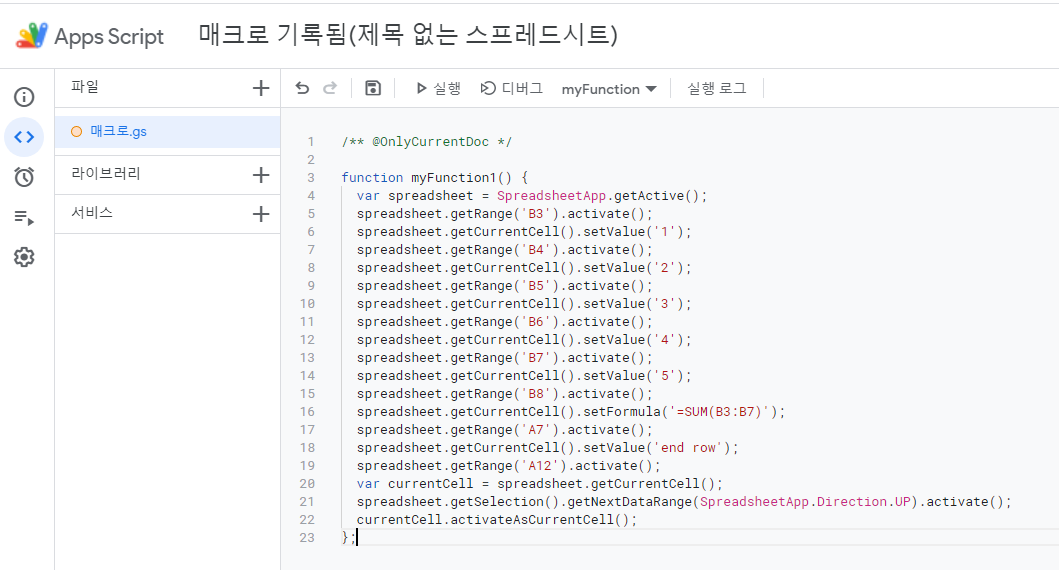Image resolution: width=1059 pixels, height=570 pixels.
Task: Click line number 16 in the gutter
Action: 307,411
